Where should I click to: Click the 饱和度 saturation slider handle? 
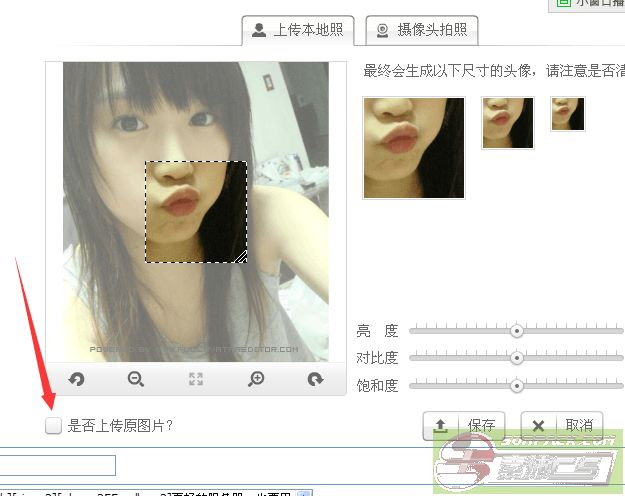517,384
